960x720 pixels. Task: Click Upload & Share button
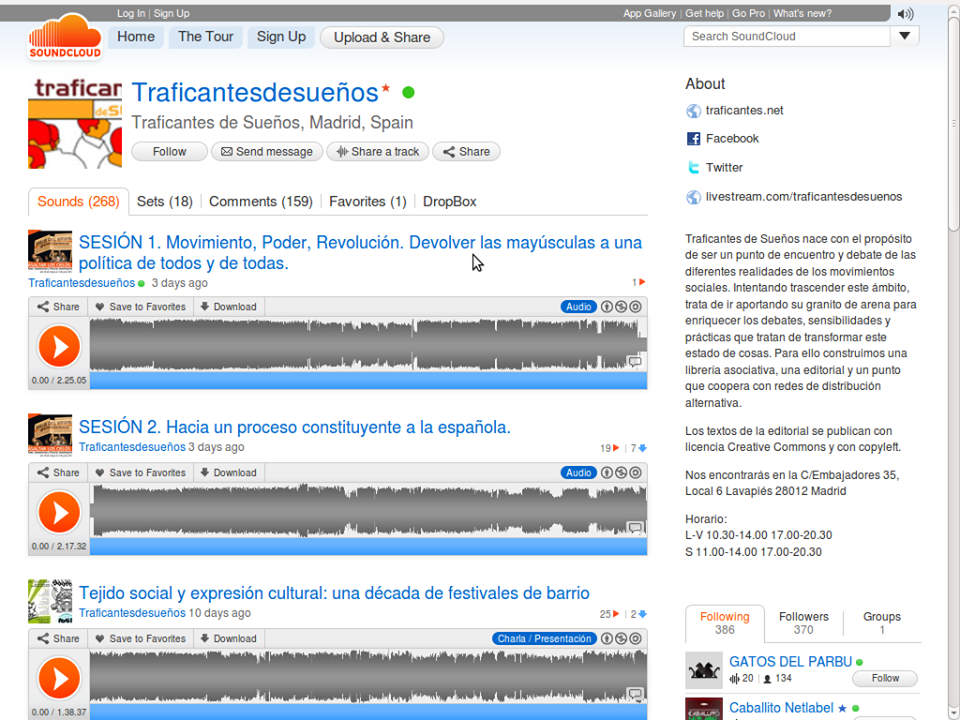(382, 37)
